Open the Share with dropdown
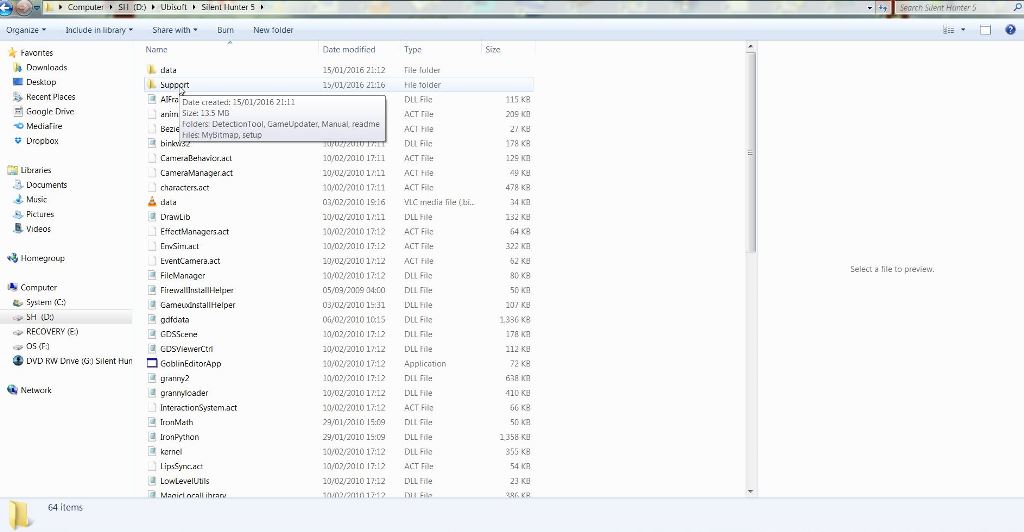The height and width of the screenshot is (532, 1024). click(x=174, y=30)
